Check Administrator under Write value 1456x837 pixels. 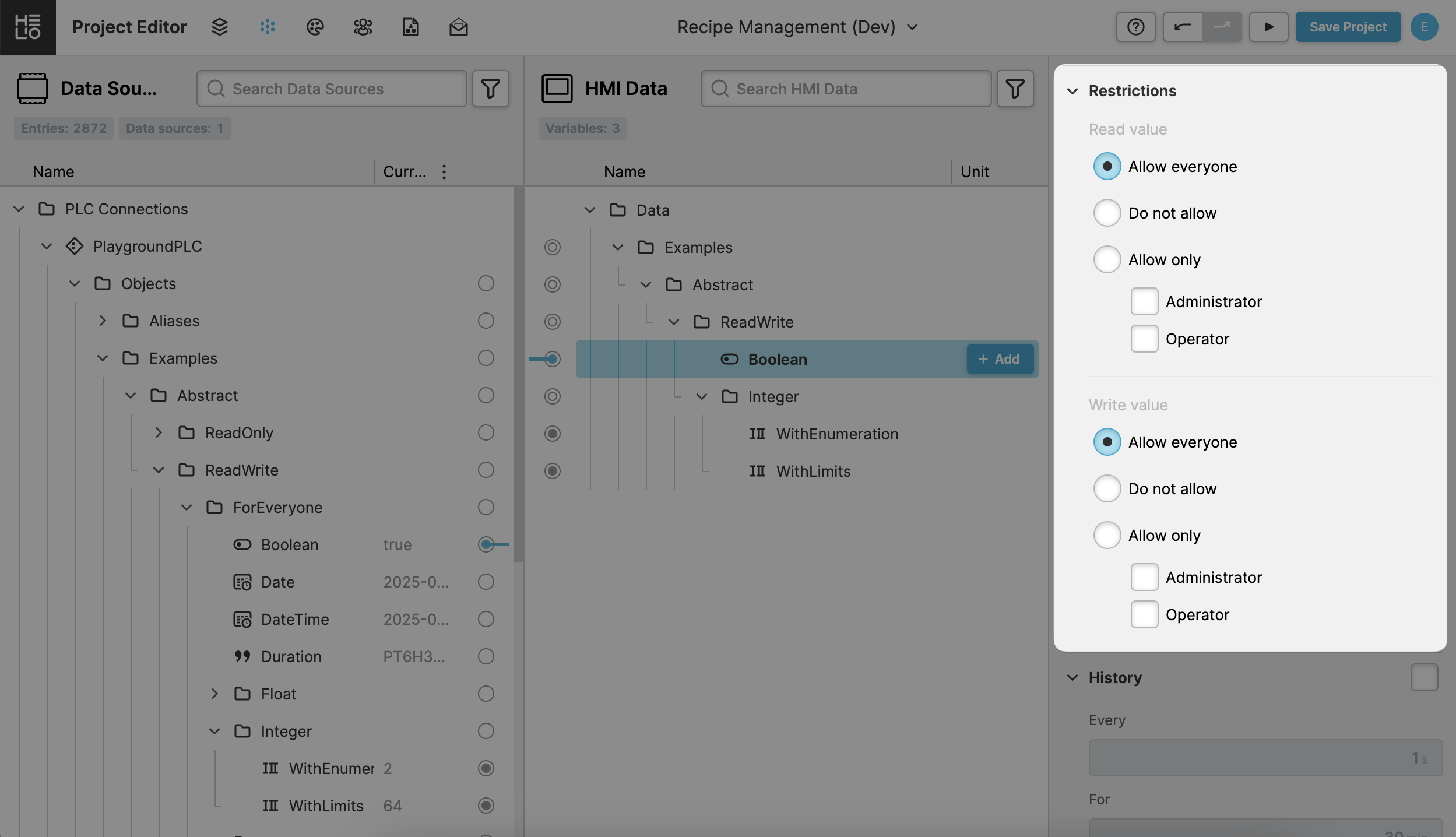click(x=1144, y=577)
